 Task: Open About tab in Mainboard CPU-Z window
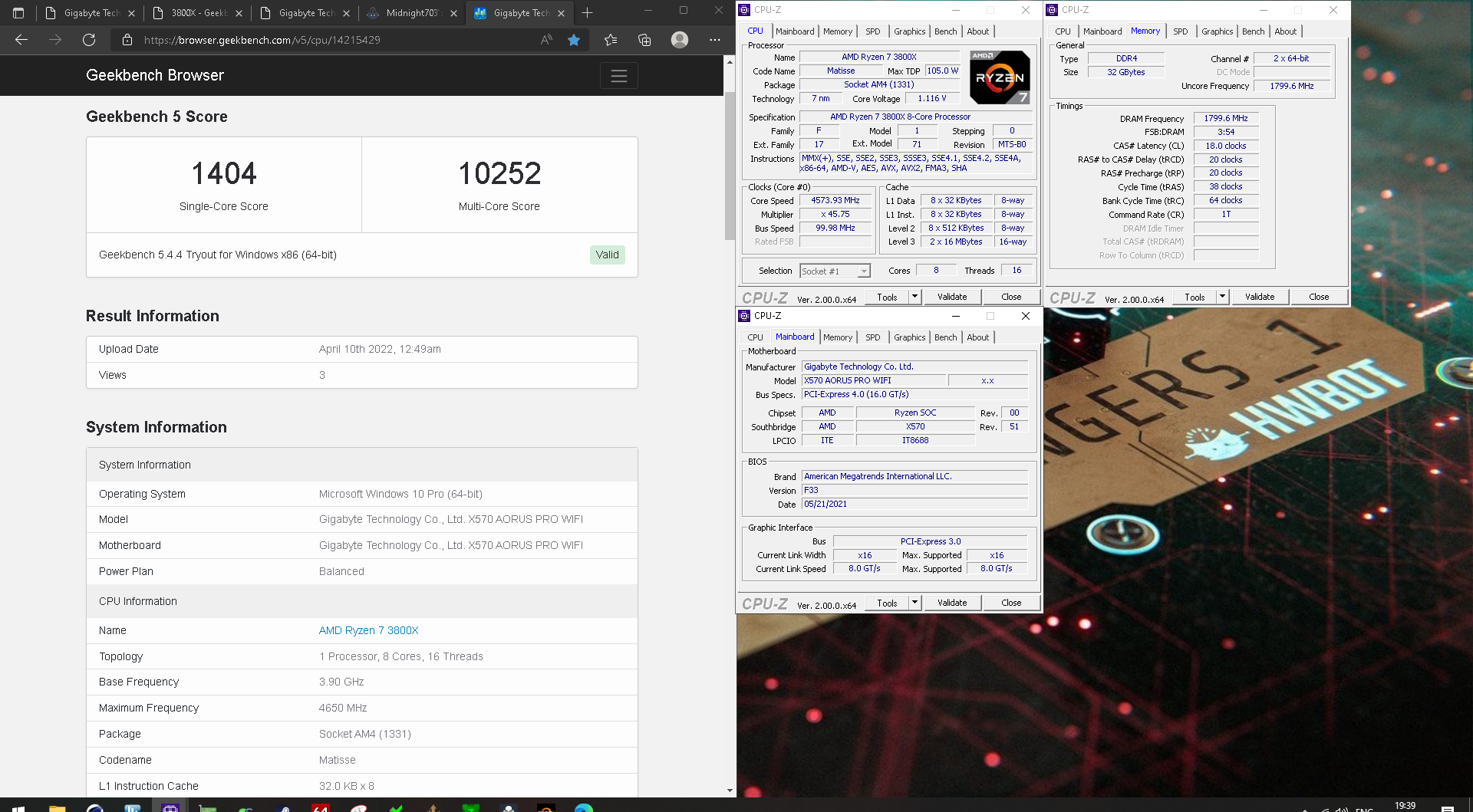point(977,337)
